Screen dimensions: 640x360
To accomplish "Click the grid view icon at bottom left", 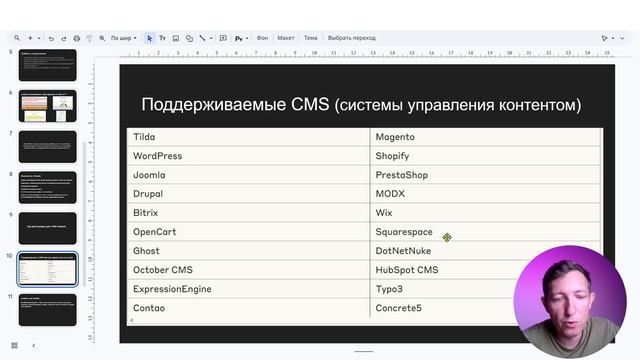I will click(14, 345).
